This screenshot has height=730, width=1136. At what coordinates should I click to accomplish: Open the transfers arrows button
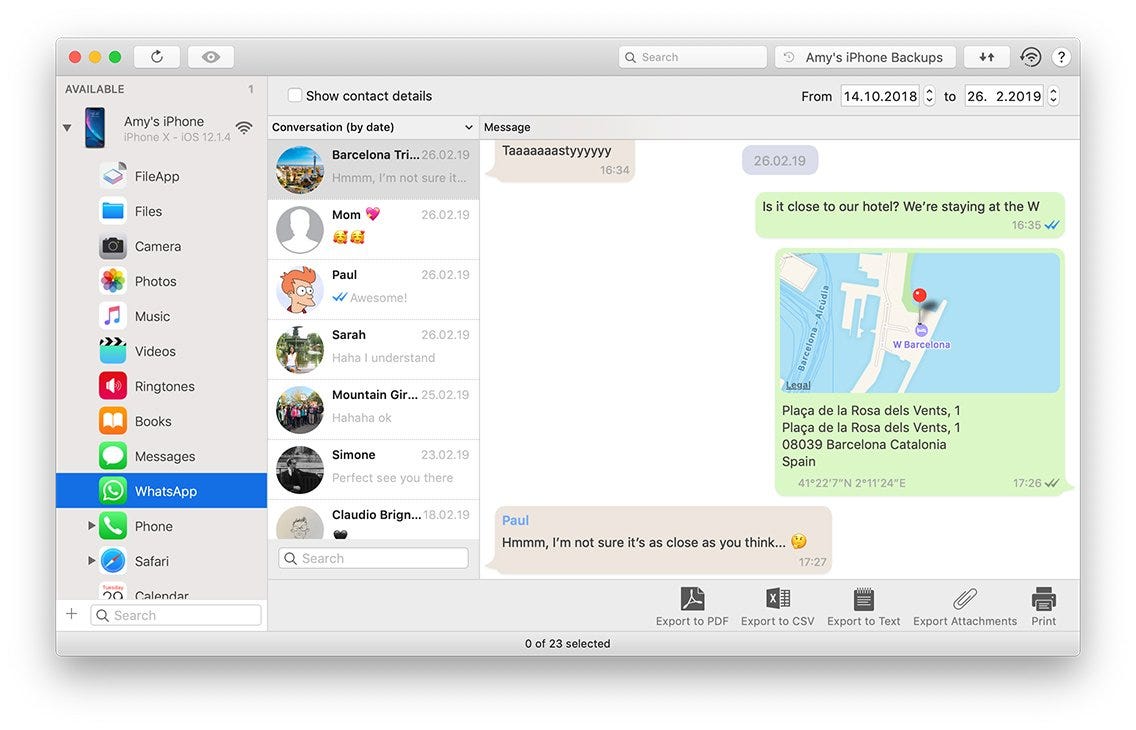[x=987, y=56]
